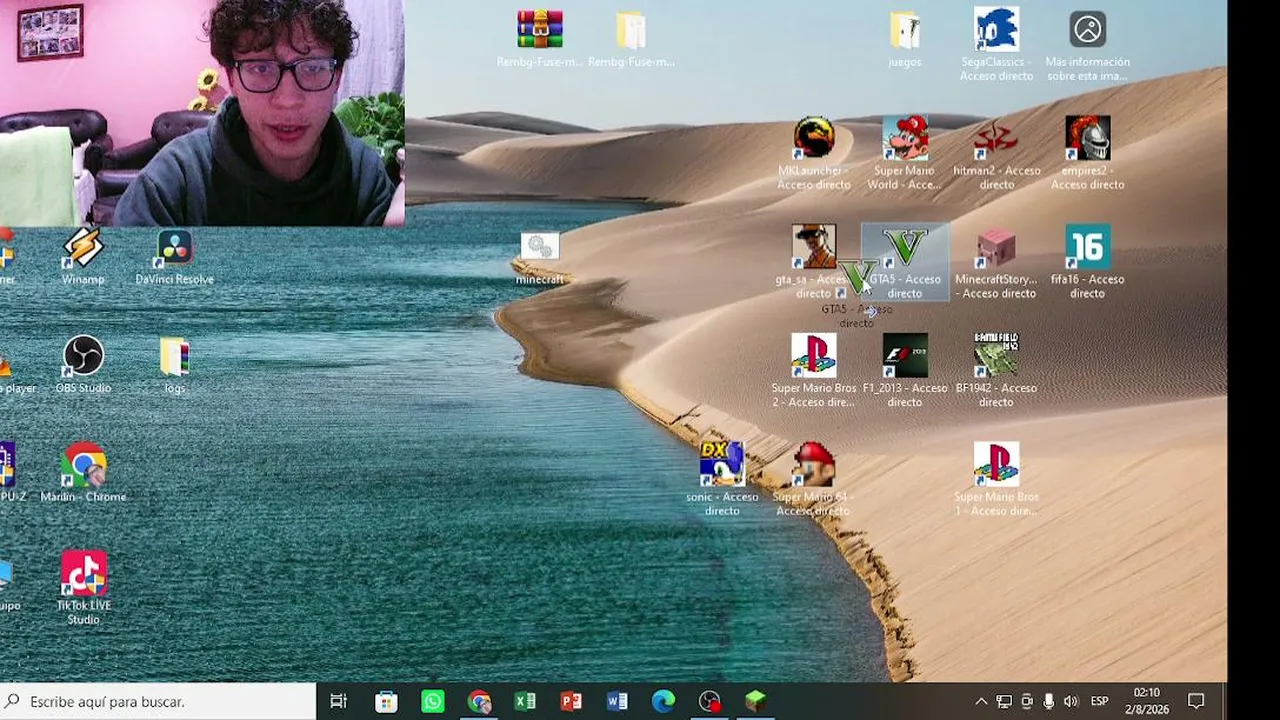Screen dimensions: 1280x720
Task: Open the logs folder
Action: pyautogui.click(x=175, y=356)
